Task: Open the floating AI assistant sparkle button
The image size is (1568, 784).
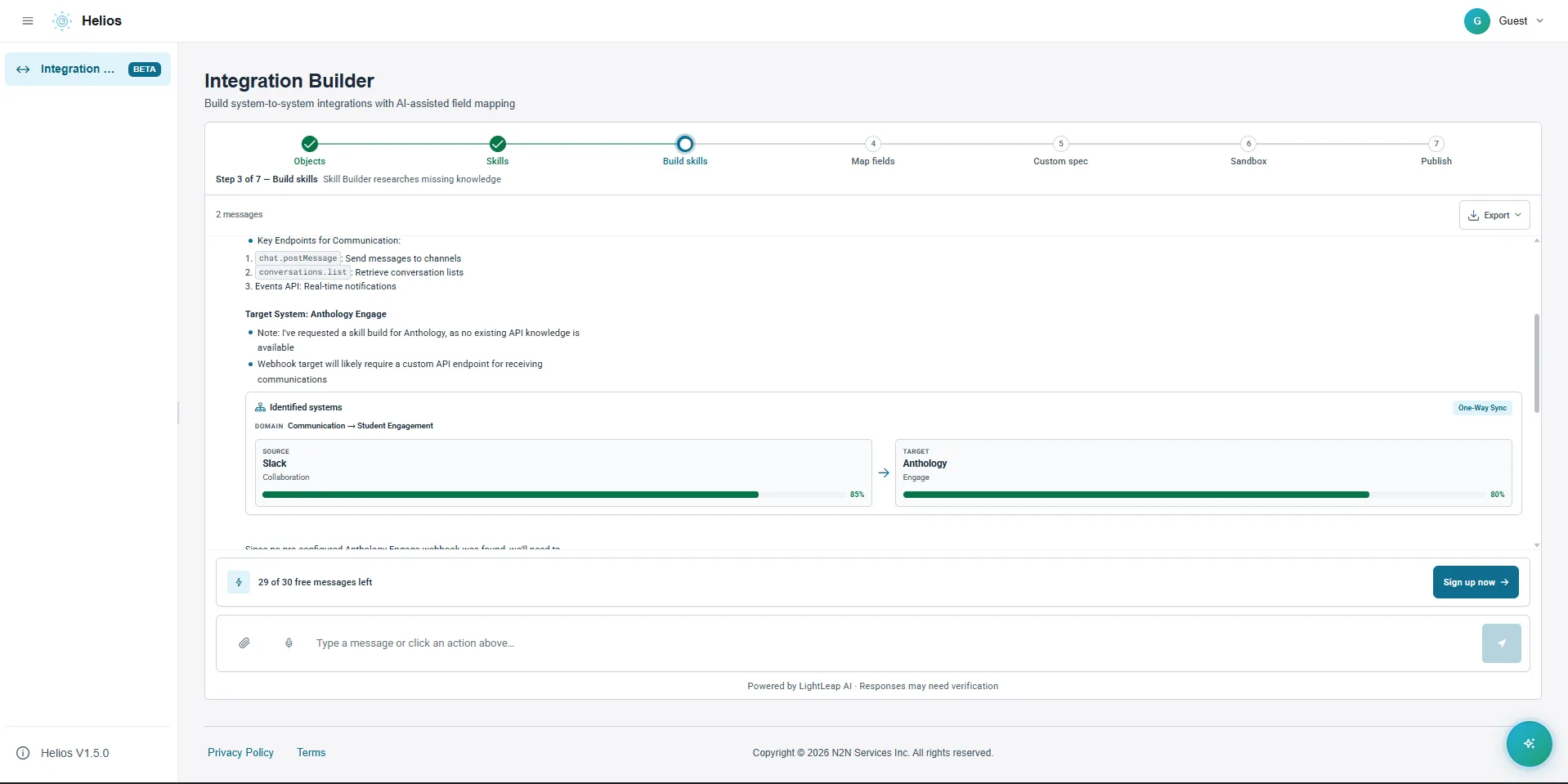Action: pos(1529,743)
